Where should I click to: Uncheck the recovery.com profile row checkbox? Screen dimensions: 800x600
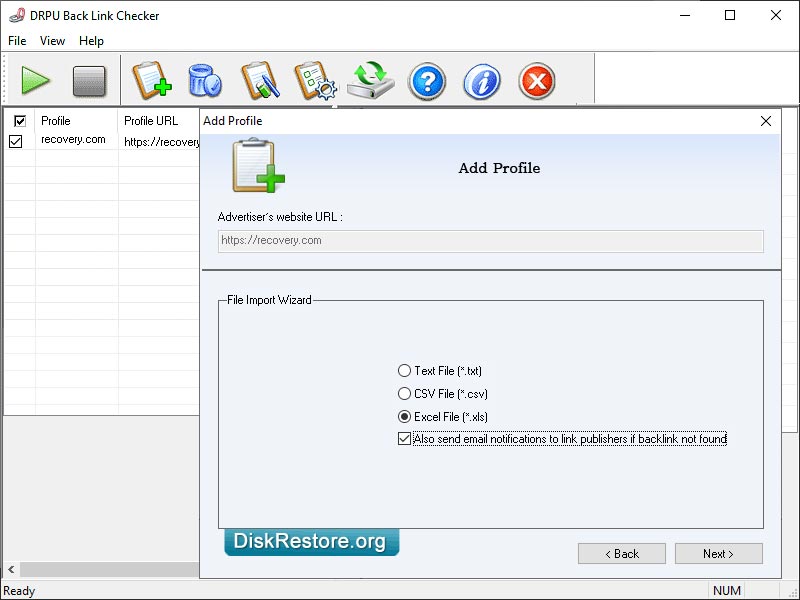[16, 142]
